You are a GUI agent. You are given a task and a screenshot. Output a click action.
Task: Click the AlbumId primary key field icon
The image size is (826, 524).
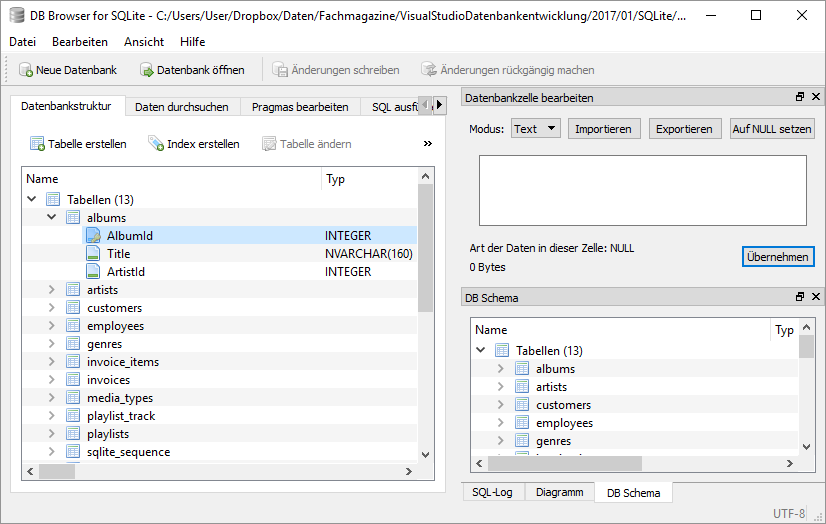coord(93,235)
